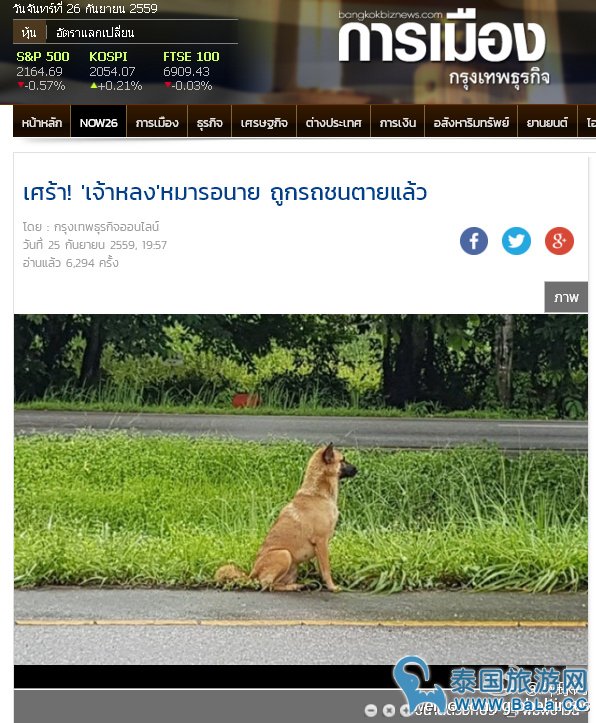Open the dog photo in the article
596x723 pixels.
301,489
